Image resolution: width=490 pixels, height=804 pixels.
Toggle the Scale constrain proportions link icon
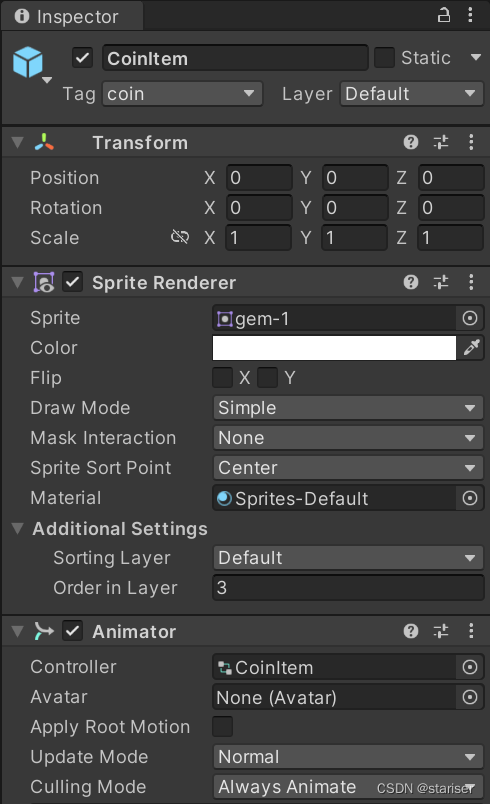click(x=180, y=237)
